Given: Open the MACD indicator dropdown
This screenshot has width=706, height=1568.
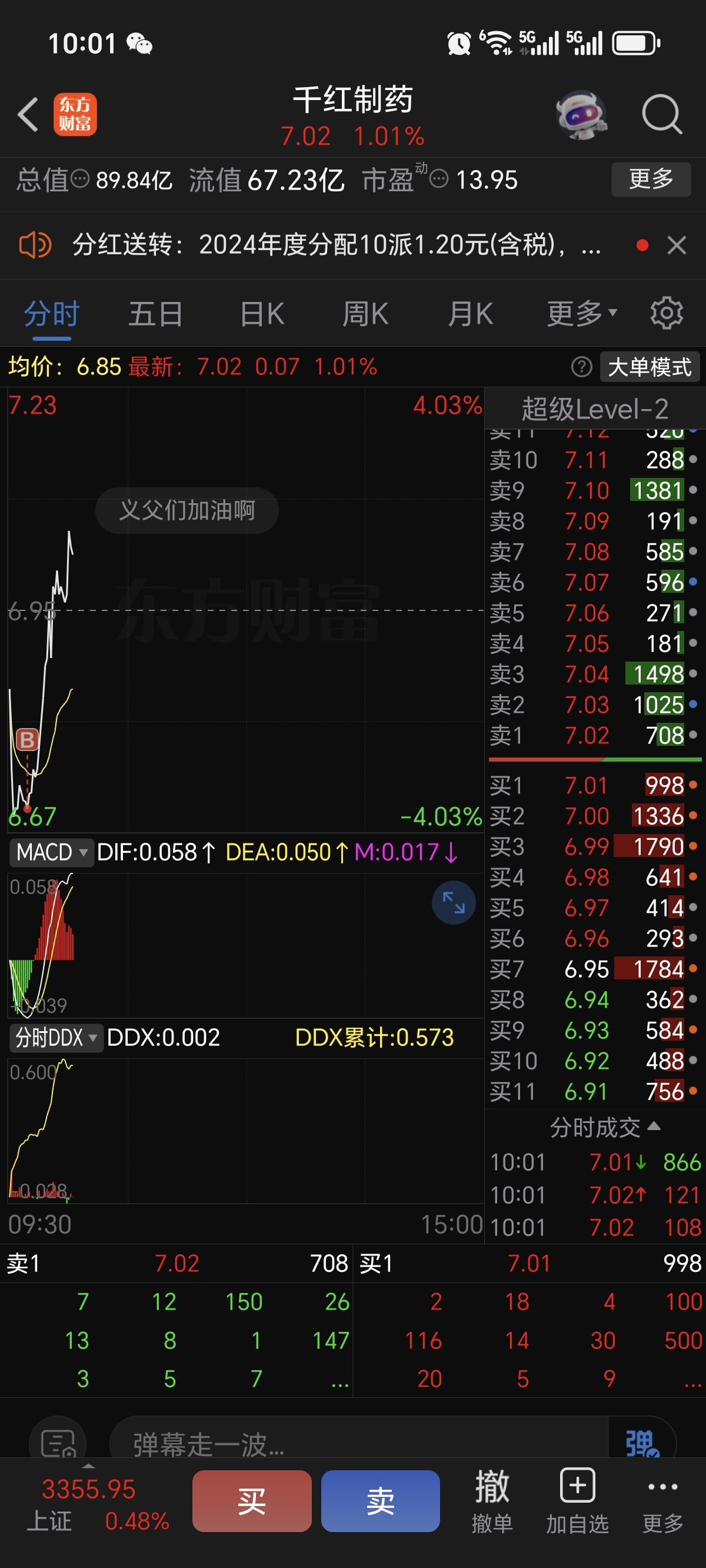Looking at the screenshot, I should click(52, 852).
